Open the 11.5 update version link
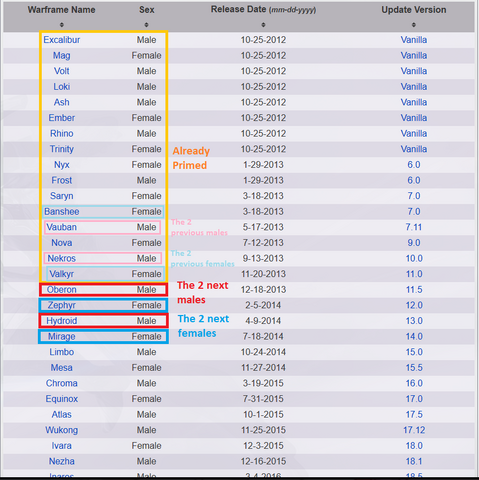This screenshot has width=479, height=480. (x=414, y=290)
